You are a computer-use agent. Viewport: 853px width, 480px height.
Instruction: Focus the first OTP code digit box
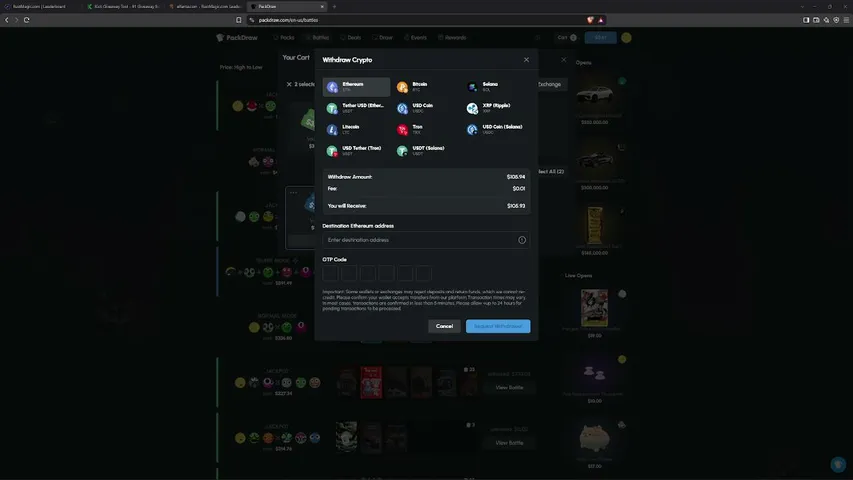tap(330, 273)
